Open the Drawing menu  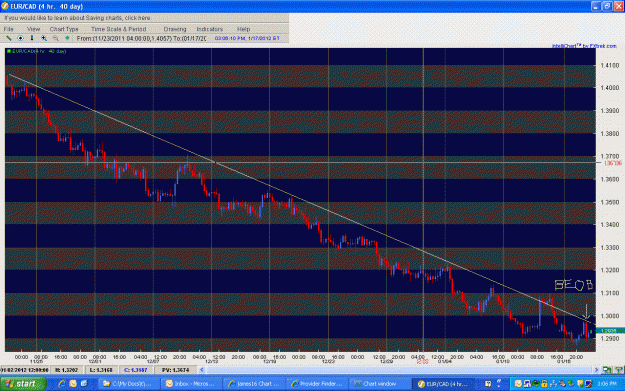click(x=175, y=29)
